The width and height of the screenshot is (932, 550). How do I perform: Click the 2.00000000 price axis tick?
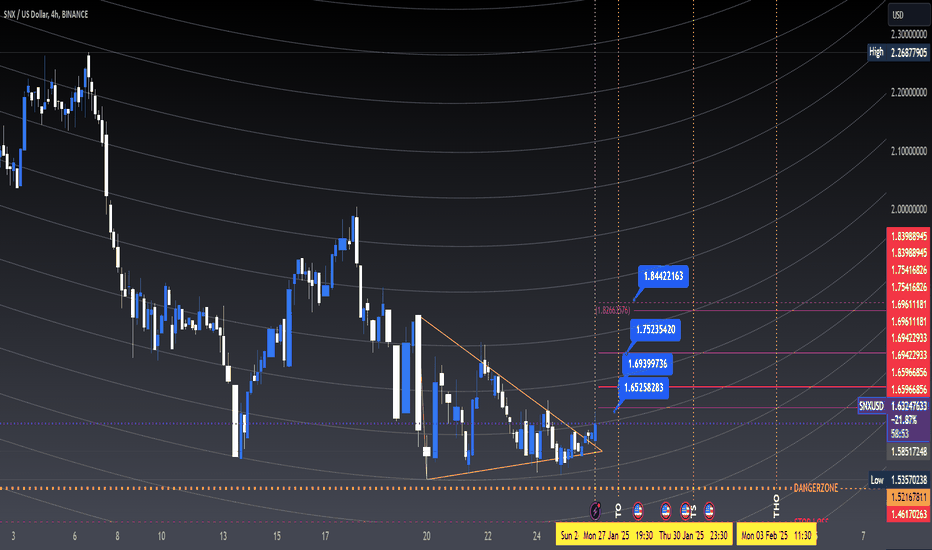(909, 209)
